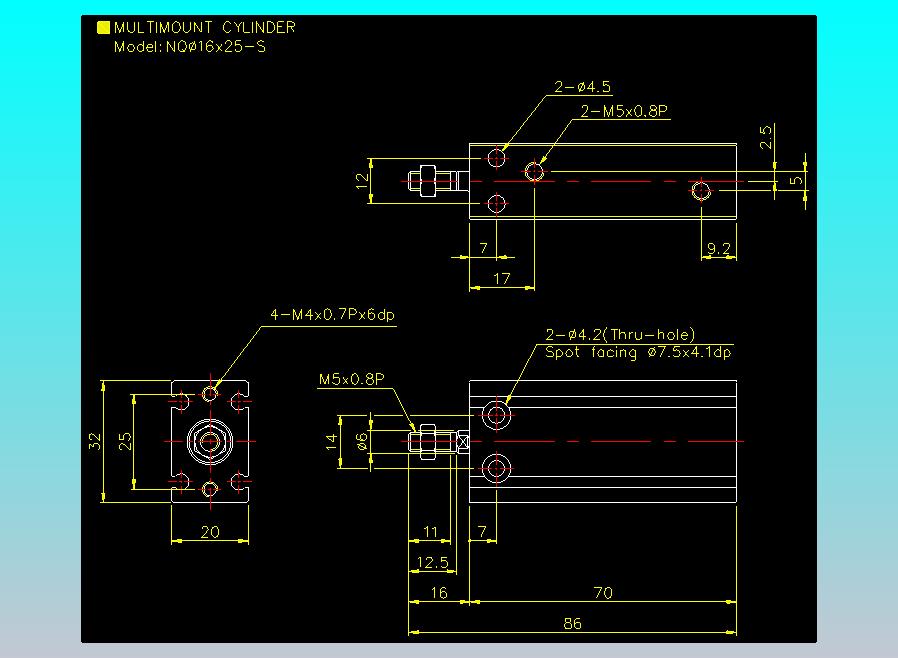The height and width of the screenshot is (658, 898).
Task: Select the Spot facing ø7.5x4.1dp note
Action: [x=638, y=352]
